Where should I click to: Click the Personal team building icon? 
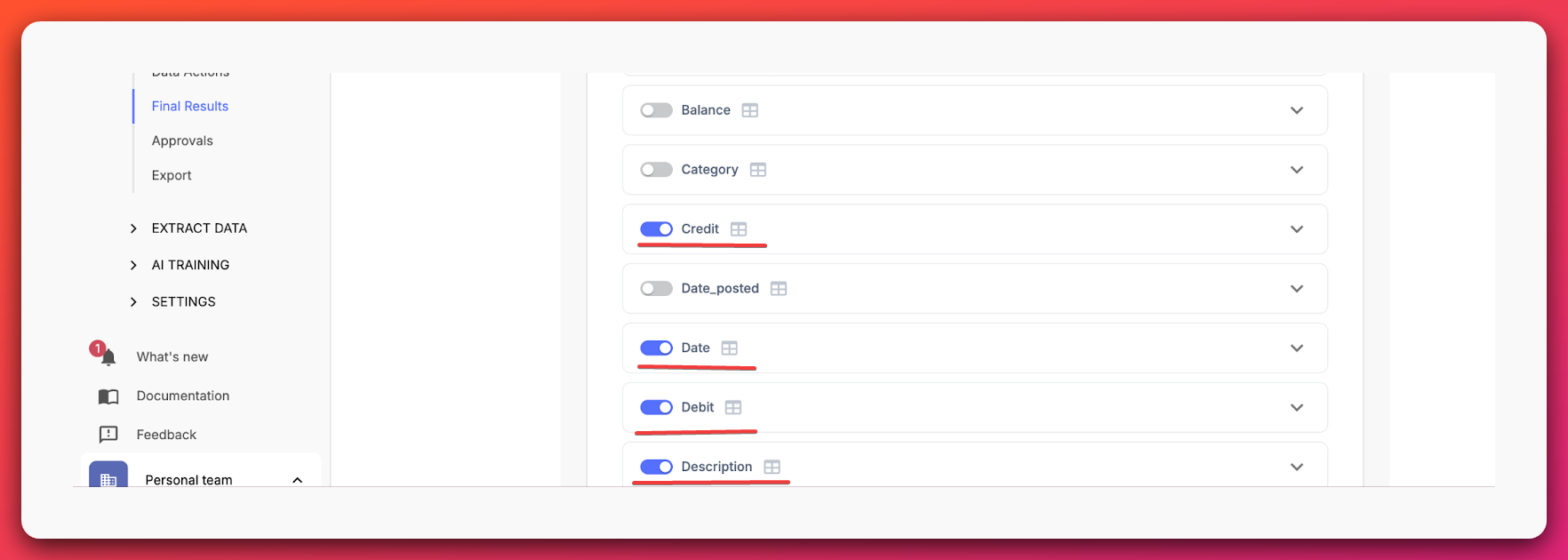click(108, 479)
